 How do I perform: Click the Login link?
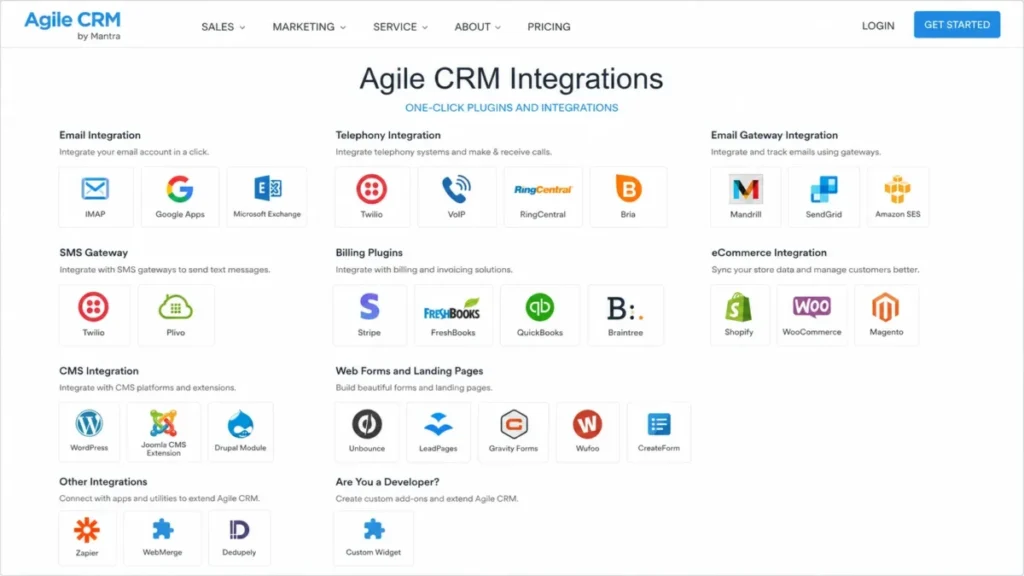pyautogui.click(x=878, y=26)
